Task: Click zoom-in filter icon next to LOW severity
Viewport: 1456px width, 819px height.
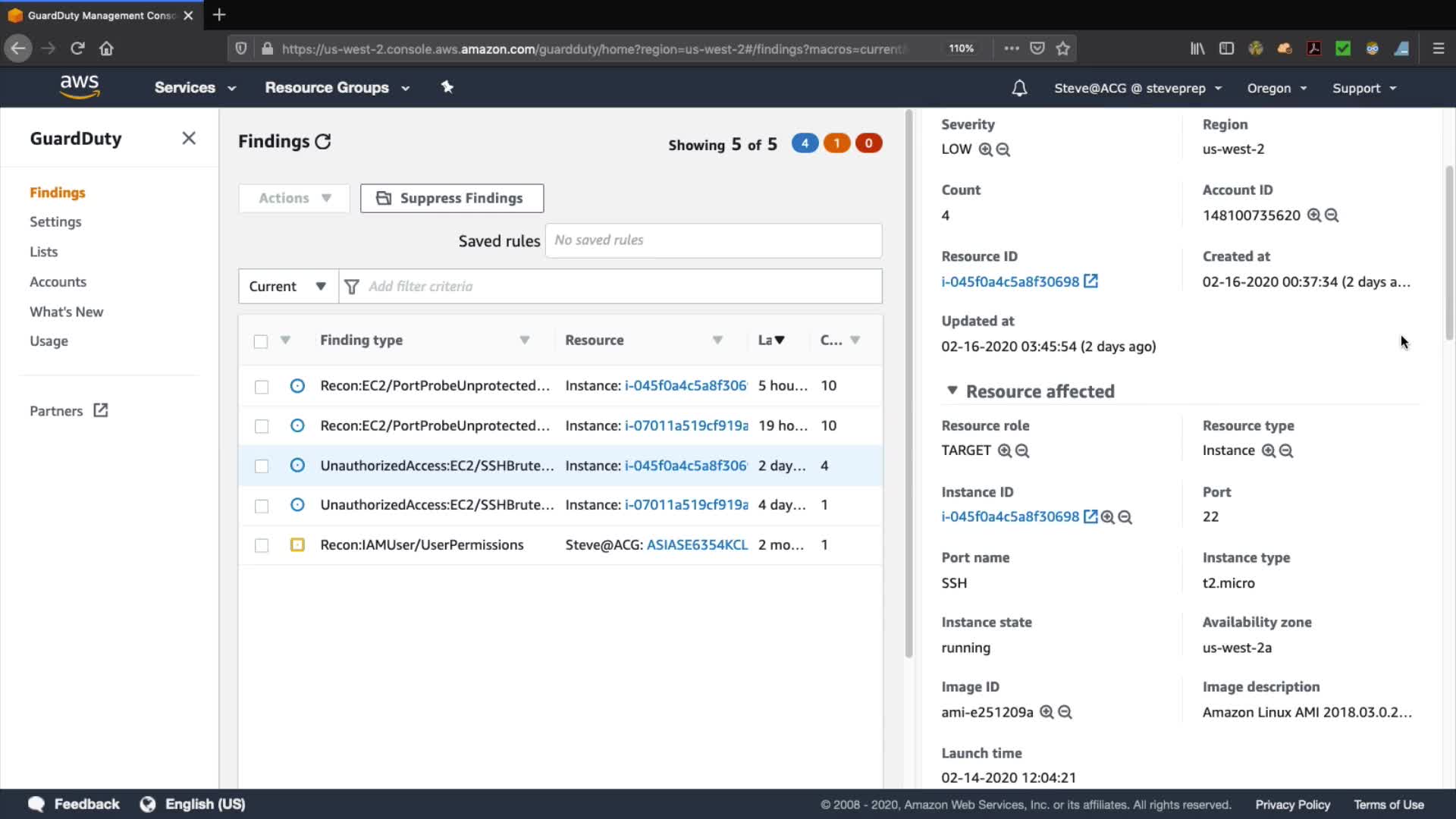Action: point(985,149)
